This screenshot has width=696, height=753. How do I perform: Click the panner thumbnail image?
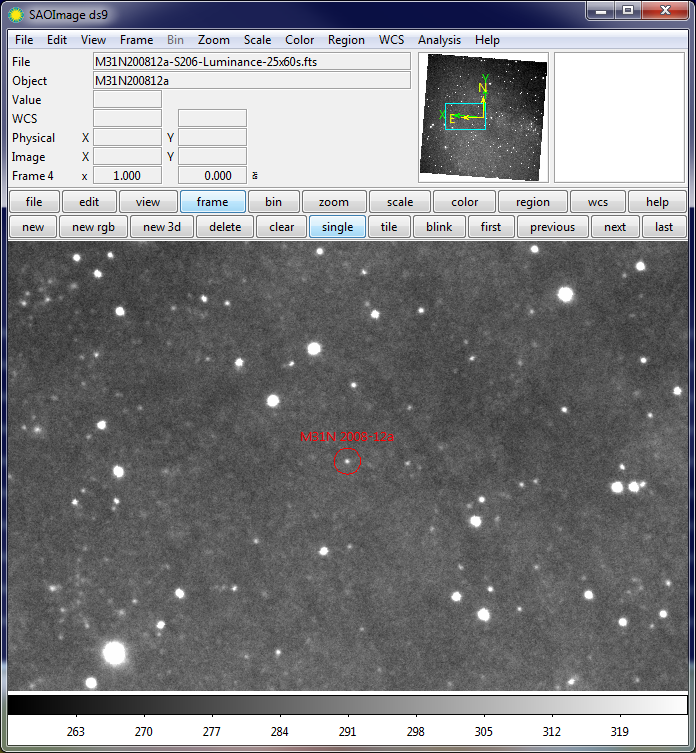(483, 117)
